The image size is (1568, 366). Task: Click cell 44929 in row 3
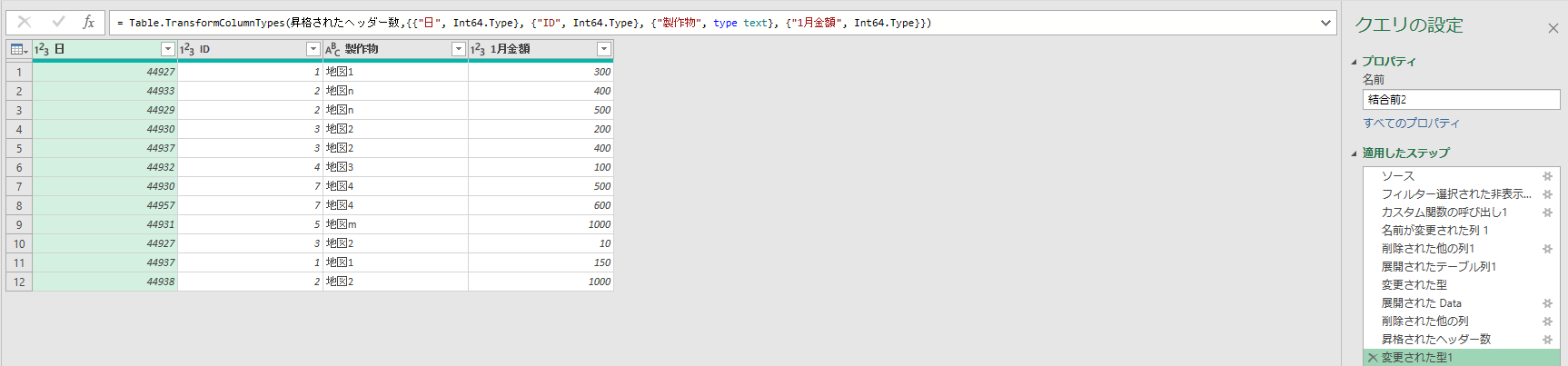(104, 110)
